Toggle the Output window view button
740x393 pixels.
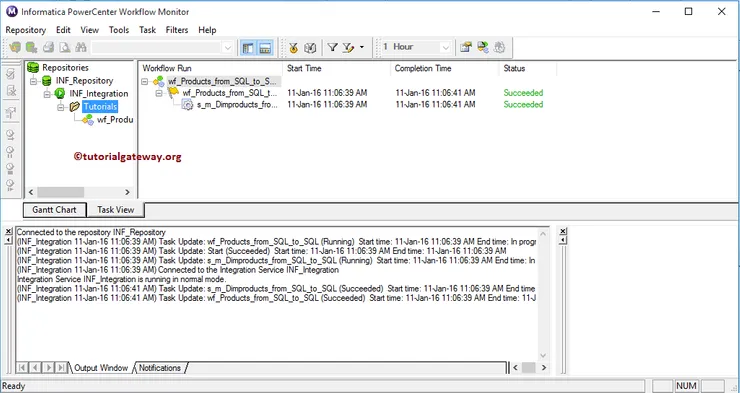[x=265, y=48]
